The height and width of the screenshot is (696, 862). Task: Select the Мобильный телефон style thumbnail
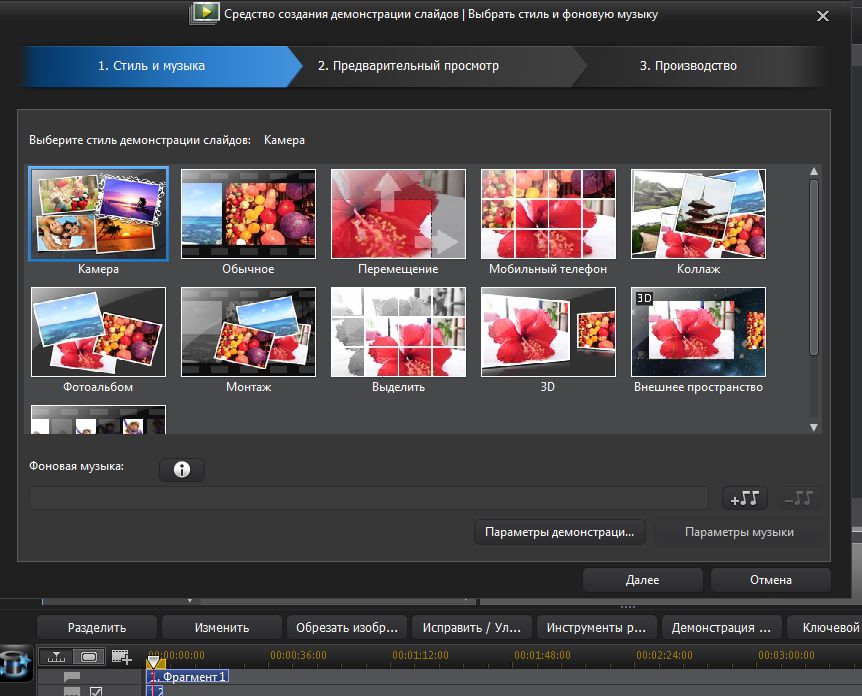pyautogui.click(x=548, y=214)
